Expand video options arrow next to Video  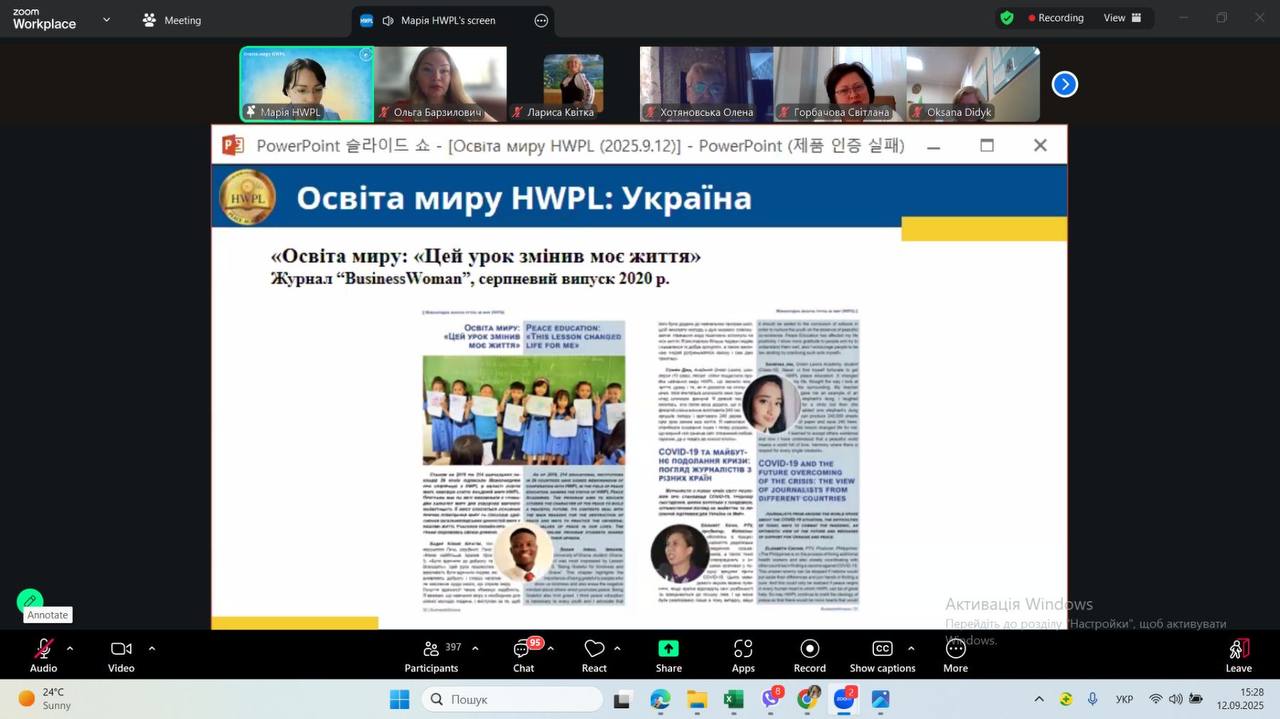point(152,648)
